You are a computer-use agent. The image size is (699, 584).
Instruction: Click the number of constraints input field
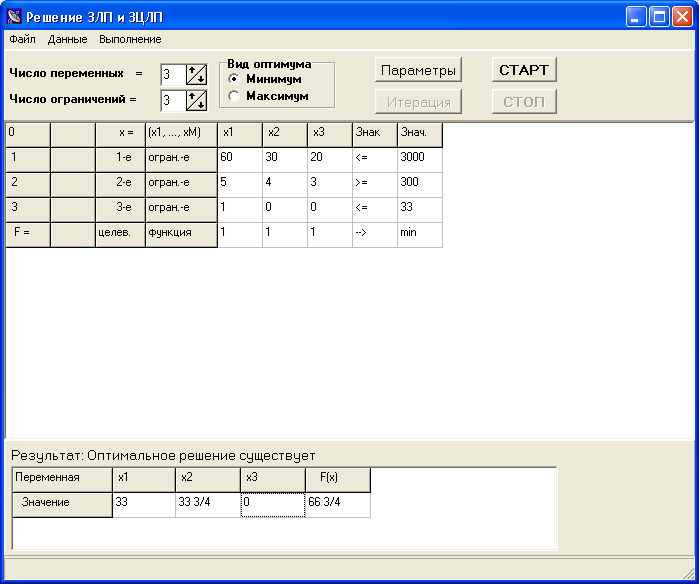[x=173, y=100]
